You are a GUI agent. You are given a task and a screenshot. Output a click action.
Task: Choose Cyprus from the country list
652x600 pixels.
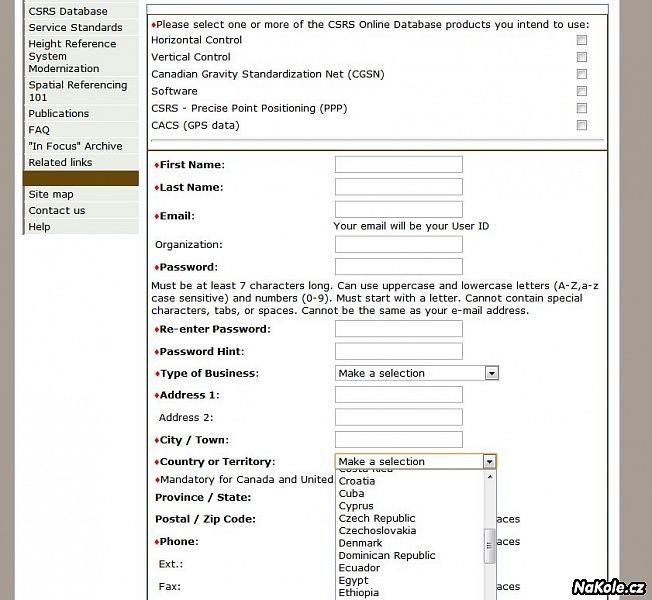click(356, 506)
